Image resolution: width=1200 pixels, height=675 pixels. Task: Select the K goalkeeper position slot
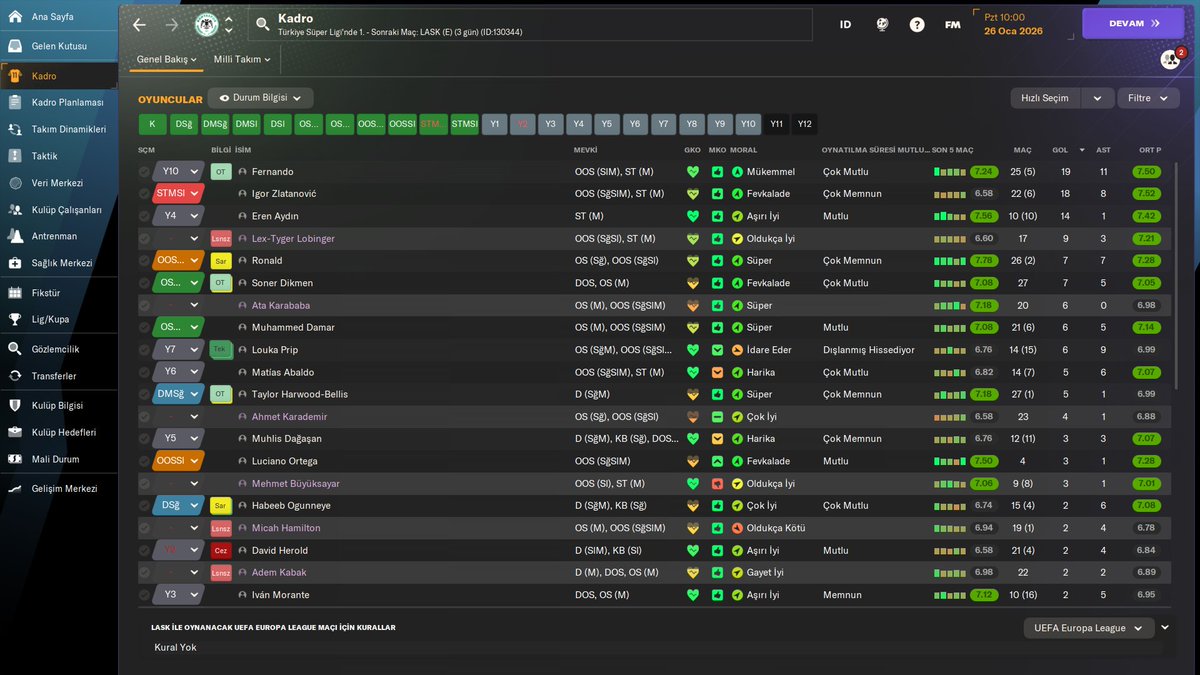[x=152, y=124]
